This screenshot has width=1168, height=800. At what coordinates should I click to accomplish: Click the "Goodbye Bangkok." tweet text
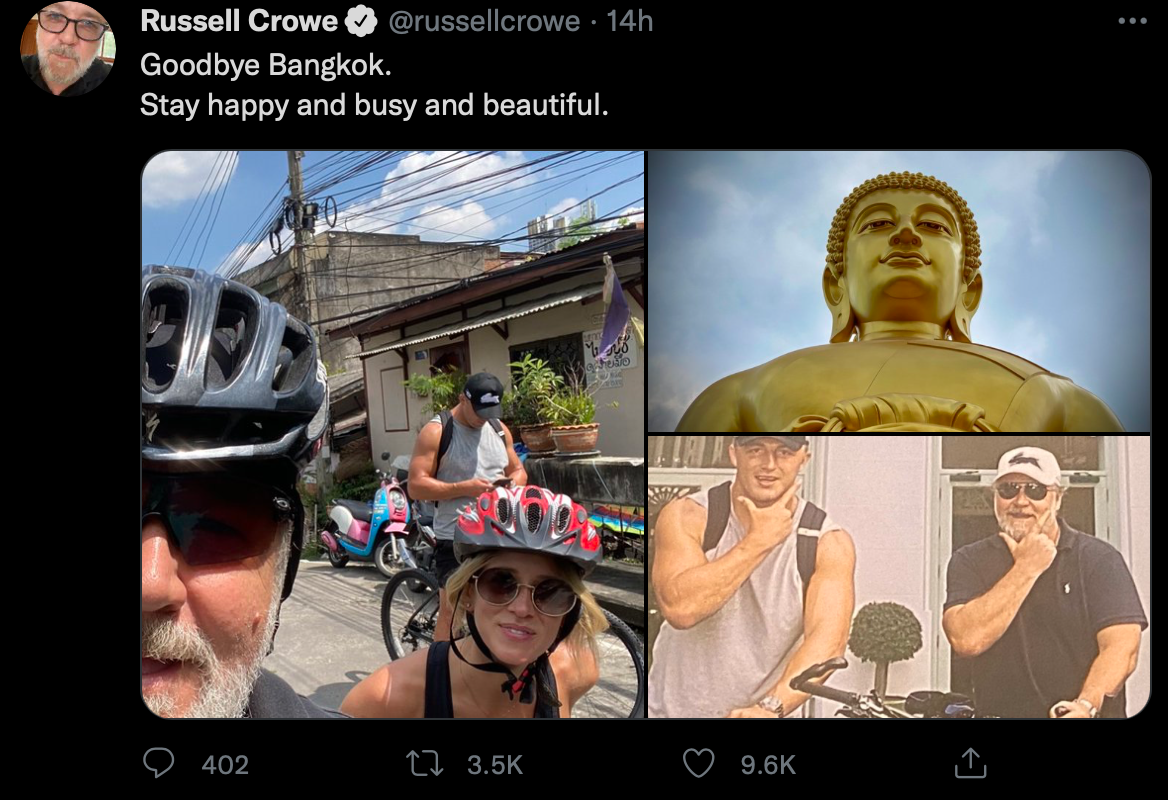click(266, 65)
